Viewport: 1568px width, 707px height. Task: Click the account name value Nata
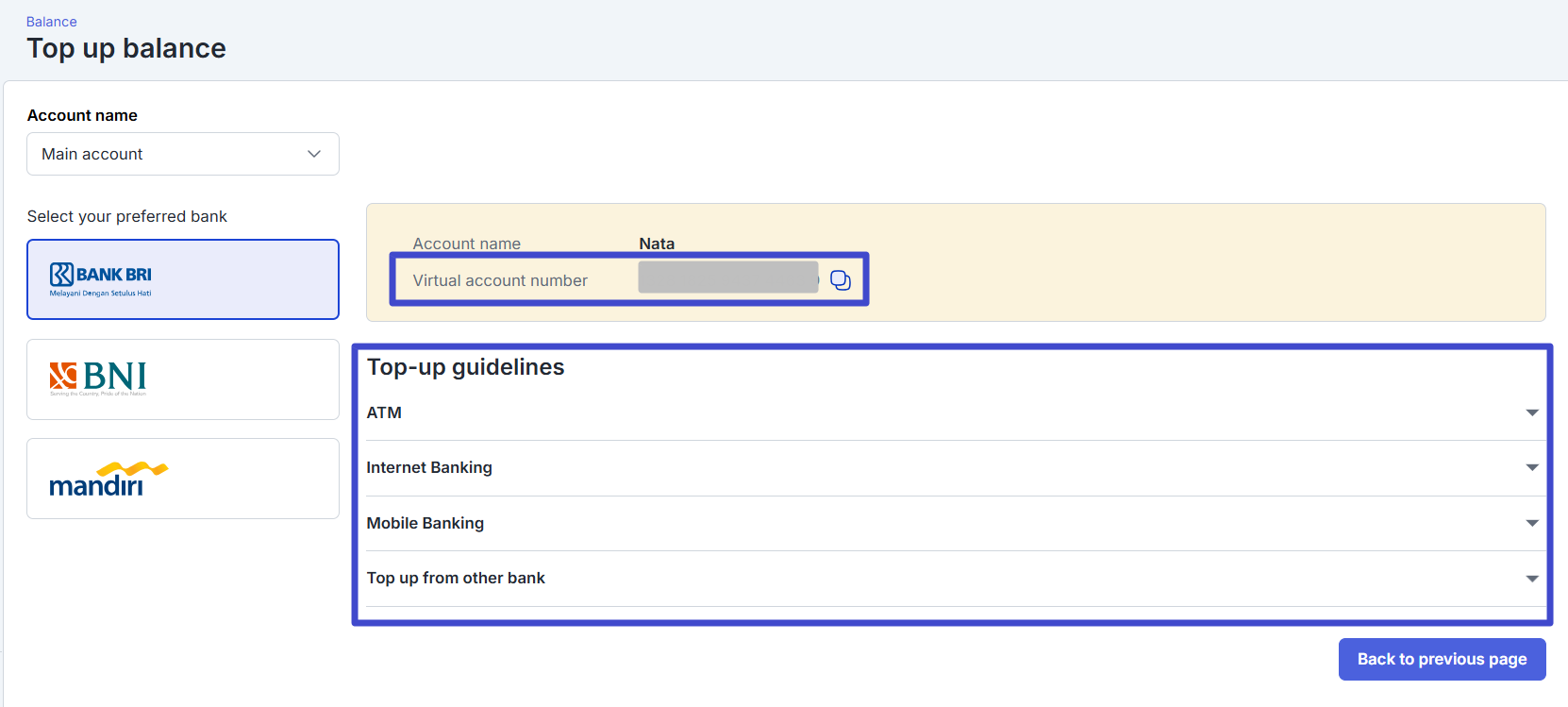(x=657, y=244)
